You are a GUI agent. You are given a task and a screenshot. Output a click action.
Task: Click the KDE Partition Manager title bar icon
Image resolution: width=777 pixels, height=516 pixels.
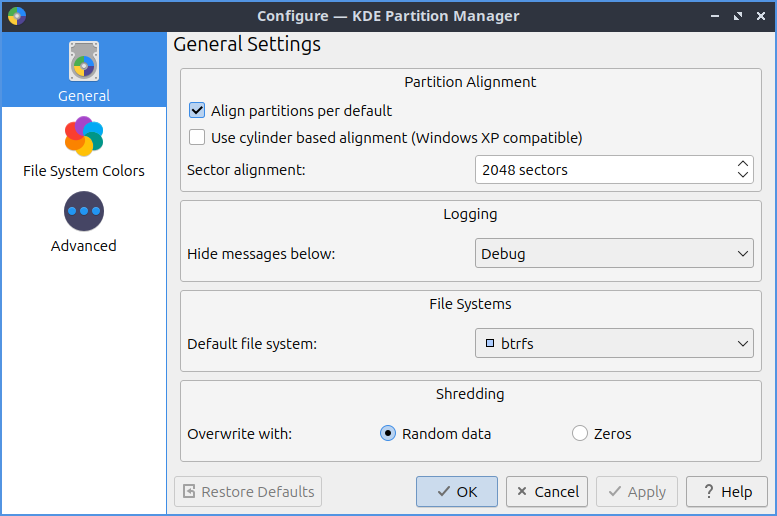point(17,16)
